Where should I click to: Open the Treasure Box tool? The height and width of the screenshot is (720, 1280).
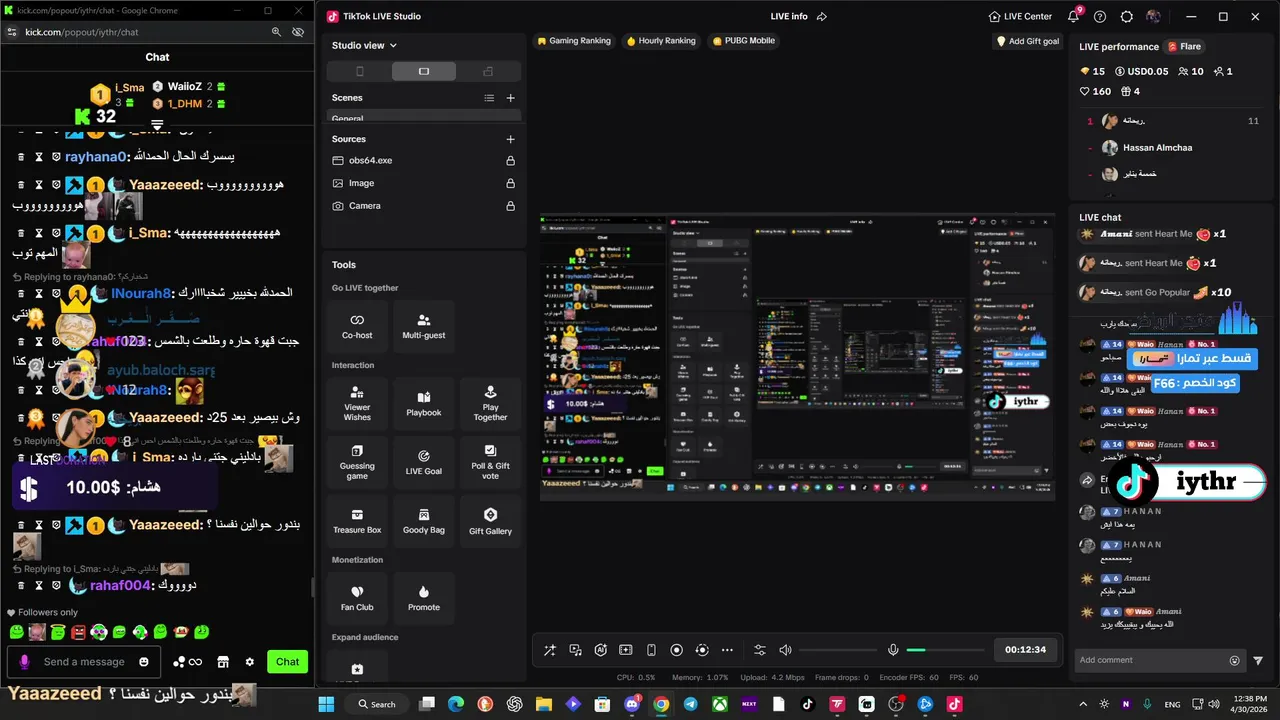pos(357,521)
